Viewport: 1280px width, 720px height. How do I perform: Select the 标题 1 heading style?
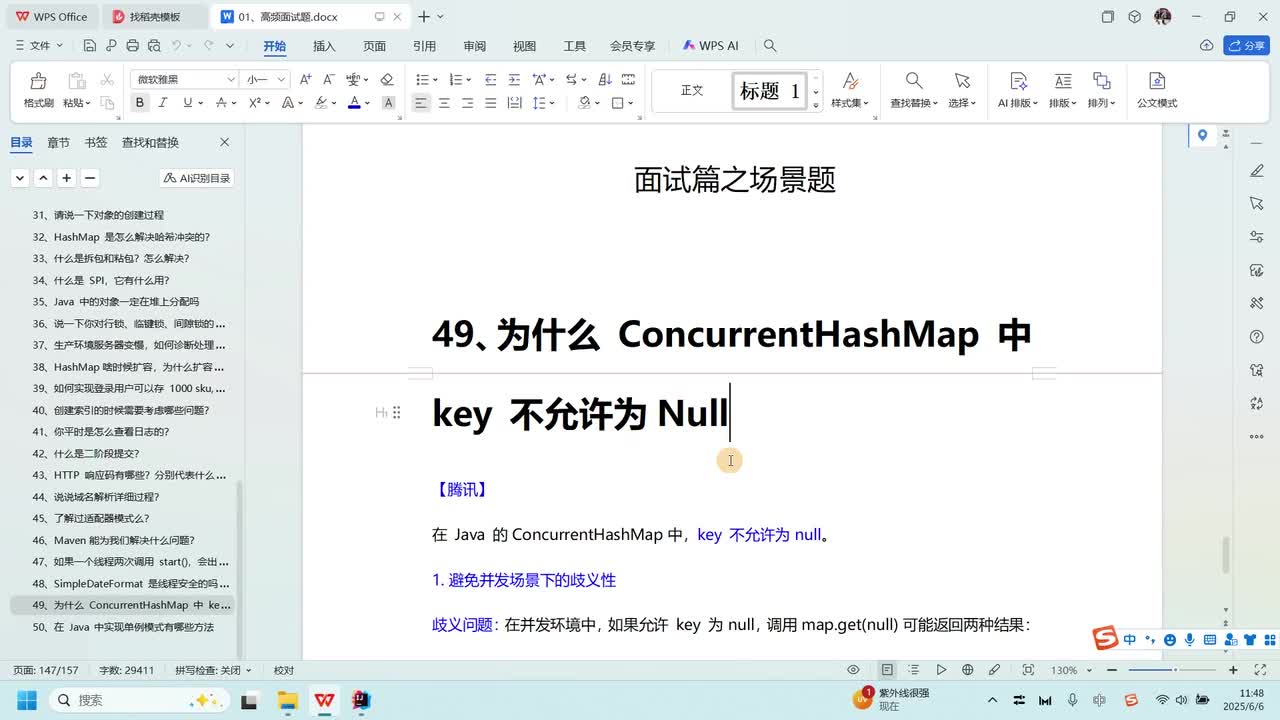pyautogui.click(x=769, y=91)
